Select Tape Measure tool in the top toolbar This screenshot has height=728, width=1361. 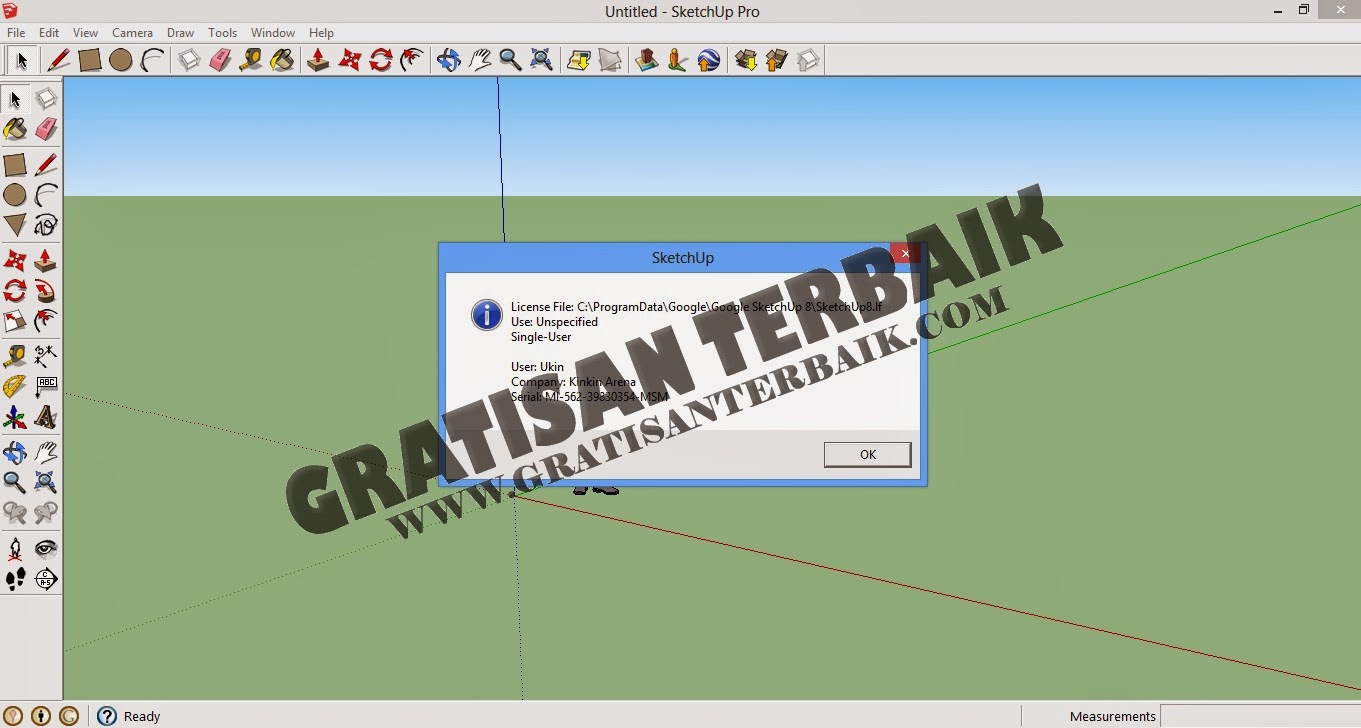(252, 61)
